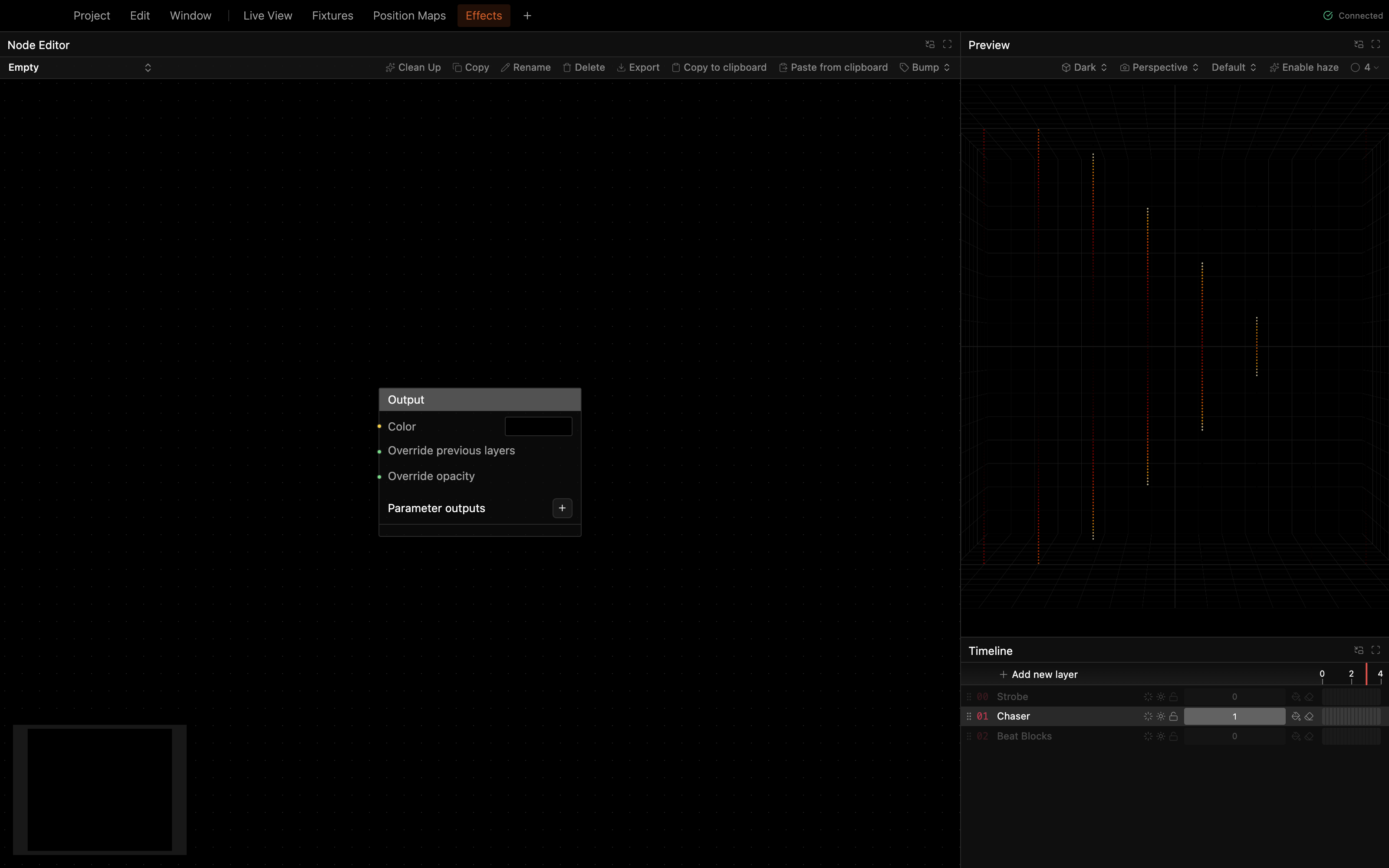
Task: Toggle the lock on Chaser layer
Action: [1174, 717]
